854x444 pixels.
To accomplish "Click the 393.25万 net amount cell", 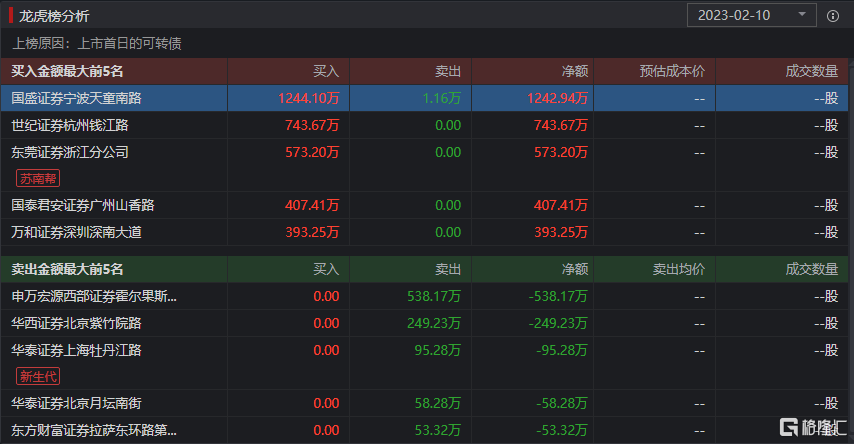I will point(561,233).
